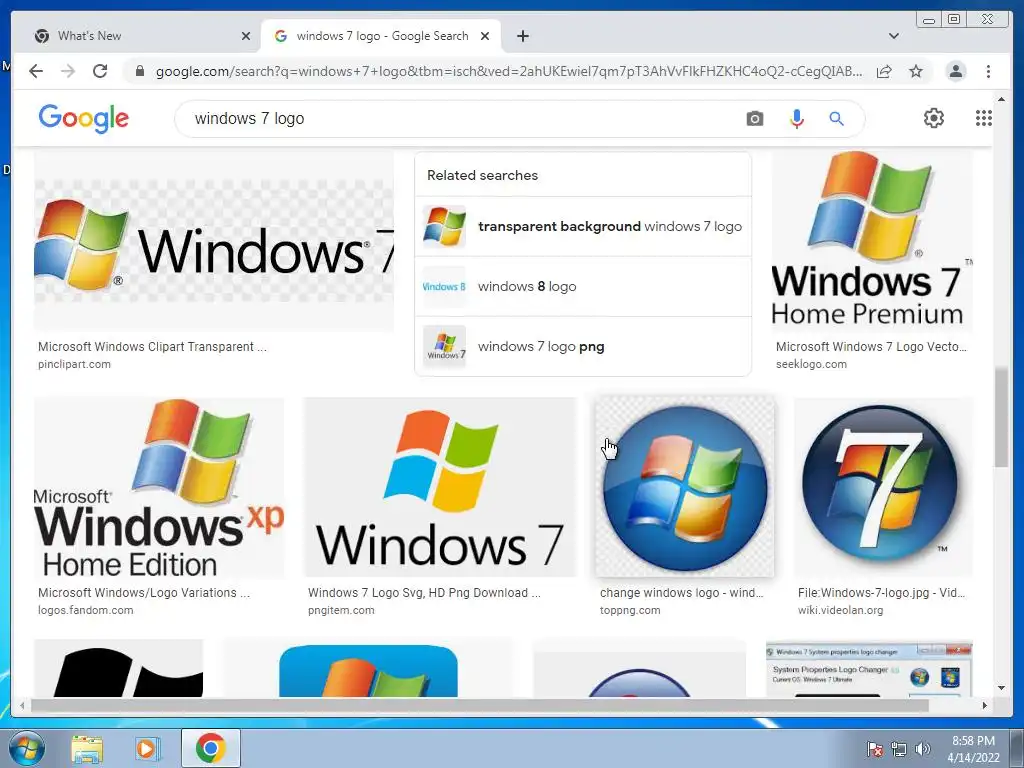This screenshot has height=768, width=1024.
Task: Click the change windows logo title
Action: [681, 593]
